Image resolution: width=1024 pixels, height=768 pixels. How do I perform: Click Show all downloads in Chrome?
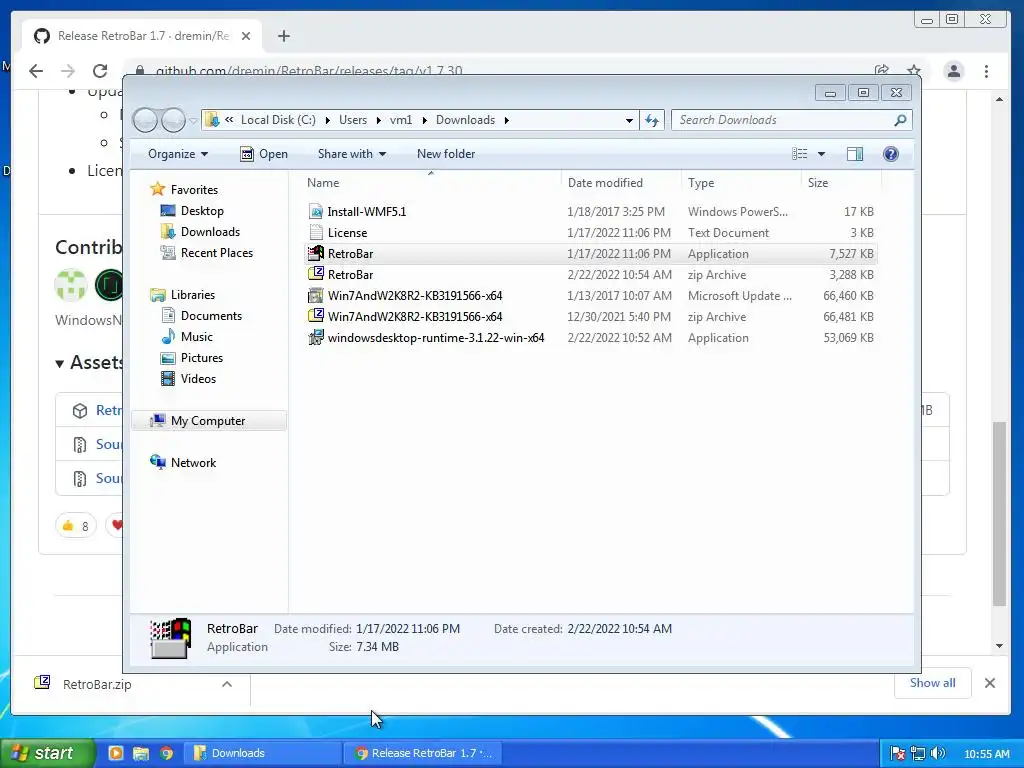932,683
